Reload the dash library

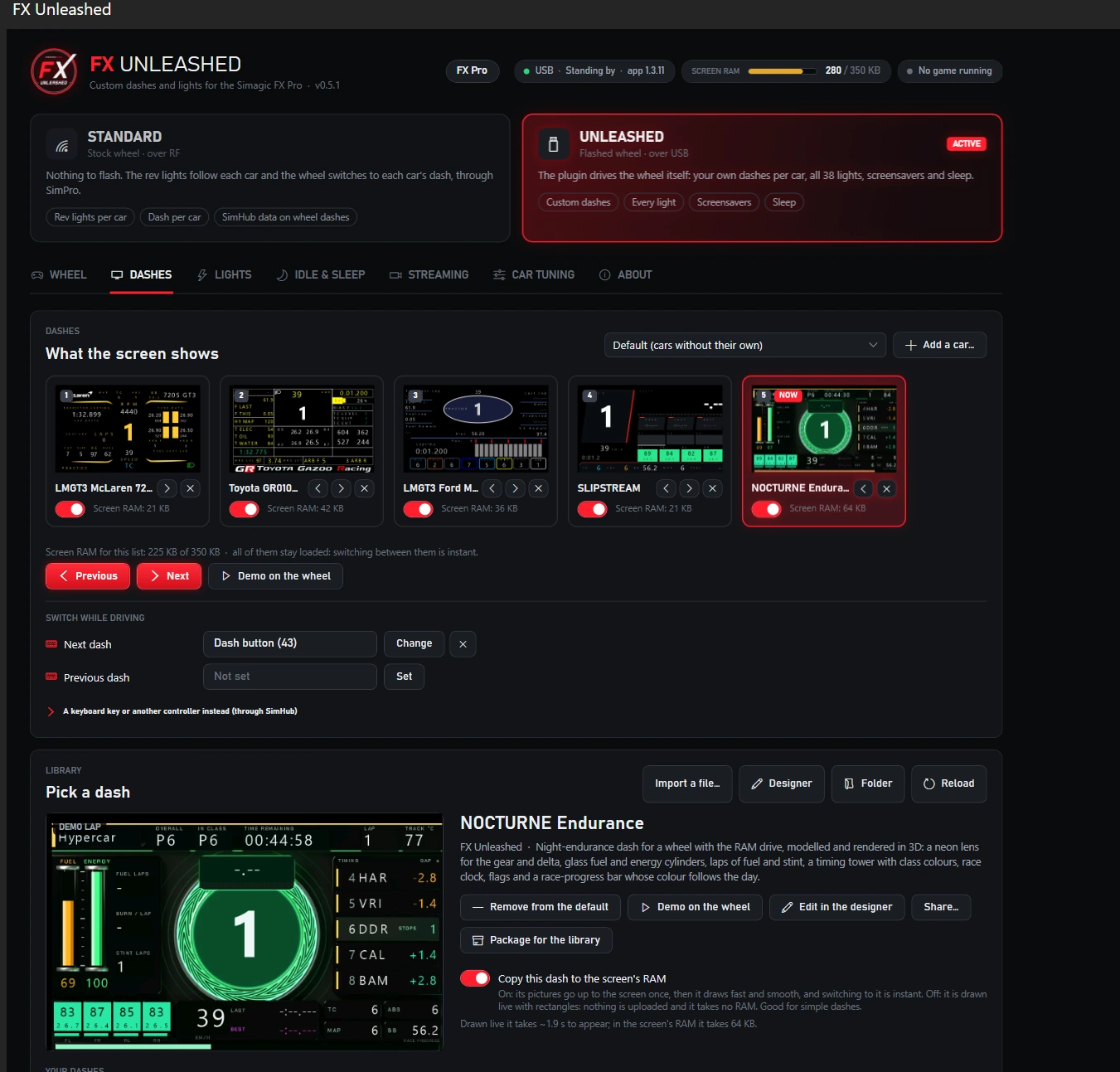click(x=949, y=783)
